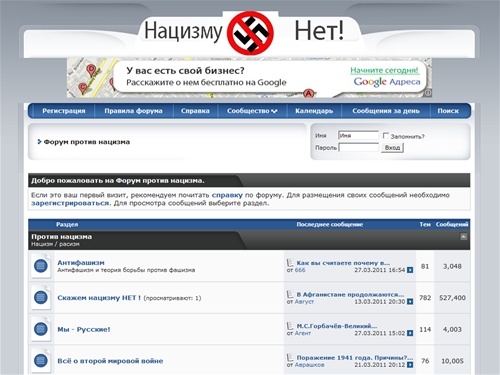The image size is (500, 375).
Task: Click post count 3,048
Action: coord(452,266)
